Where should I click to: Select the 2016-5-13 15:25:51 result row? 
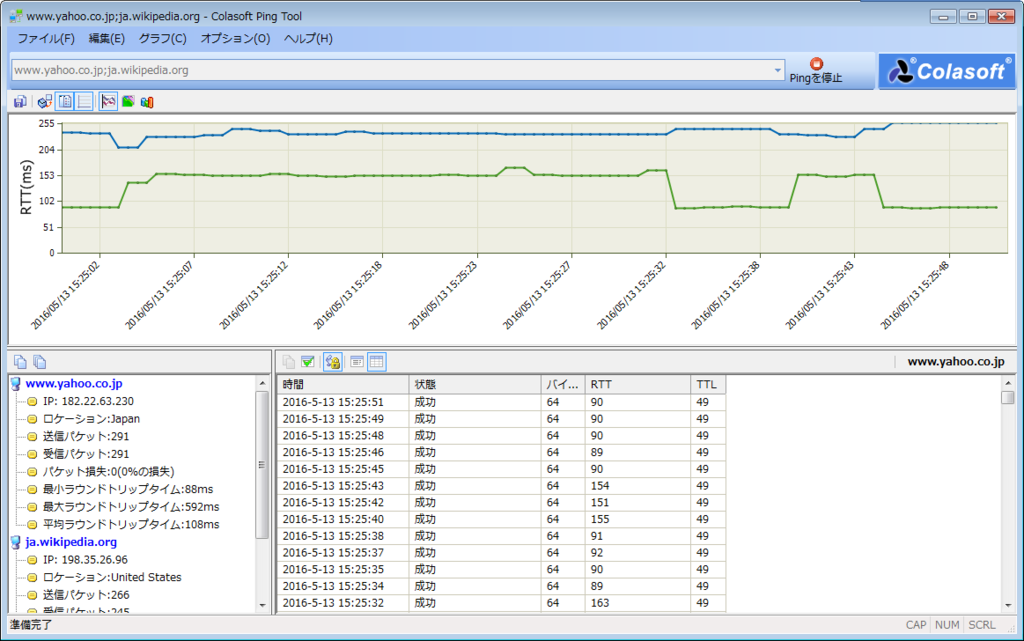[502, 403]
